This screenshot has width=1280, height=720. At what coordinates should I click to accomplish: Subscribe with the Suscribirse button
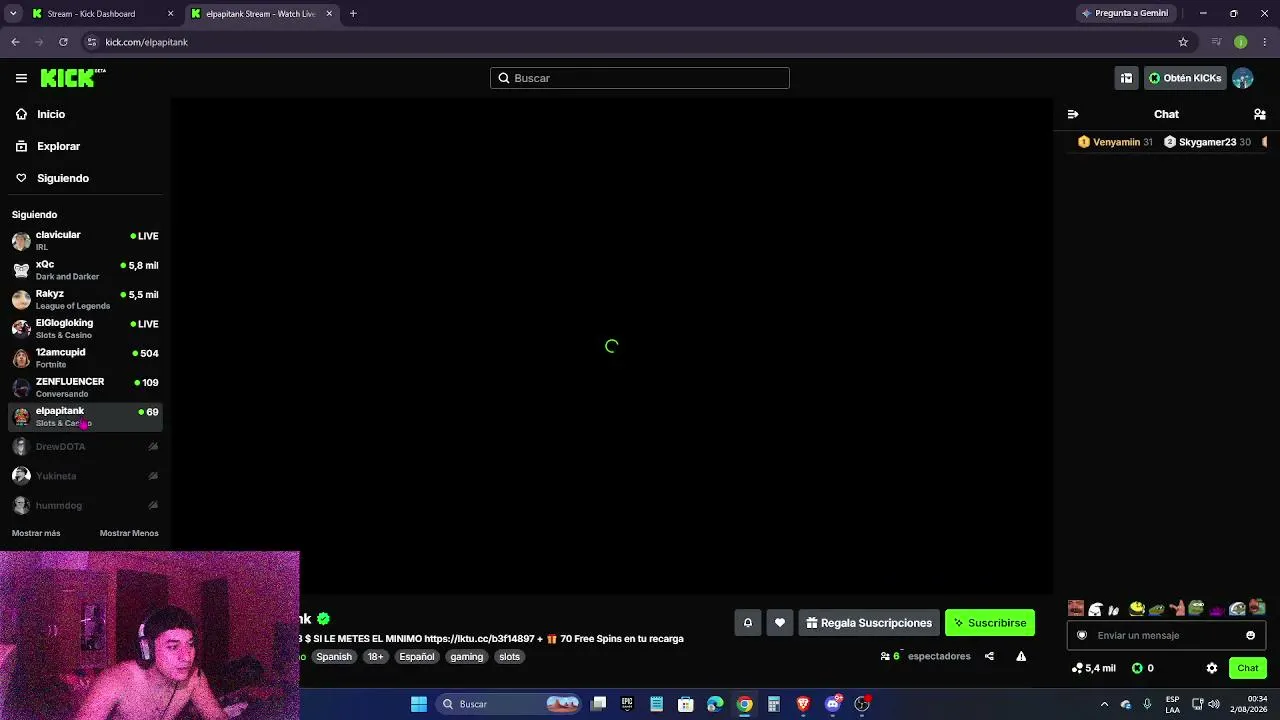click(990, 623)
